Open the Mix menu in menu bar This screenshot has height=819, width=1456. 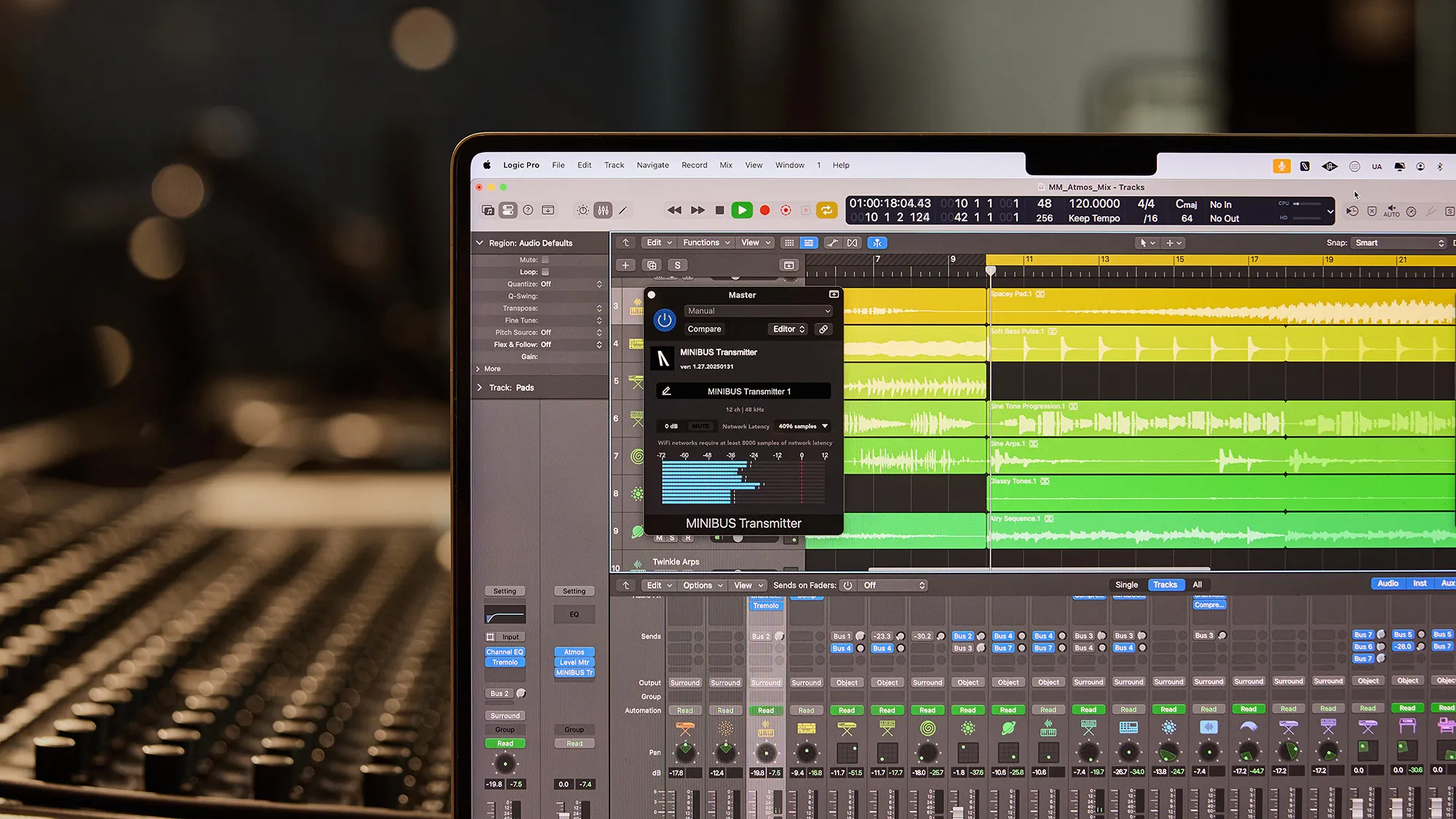[726, 165]
